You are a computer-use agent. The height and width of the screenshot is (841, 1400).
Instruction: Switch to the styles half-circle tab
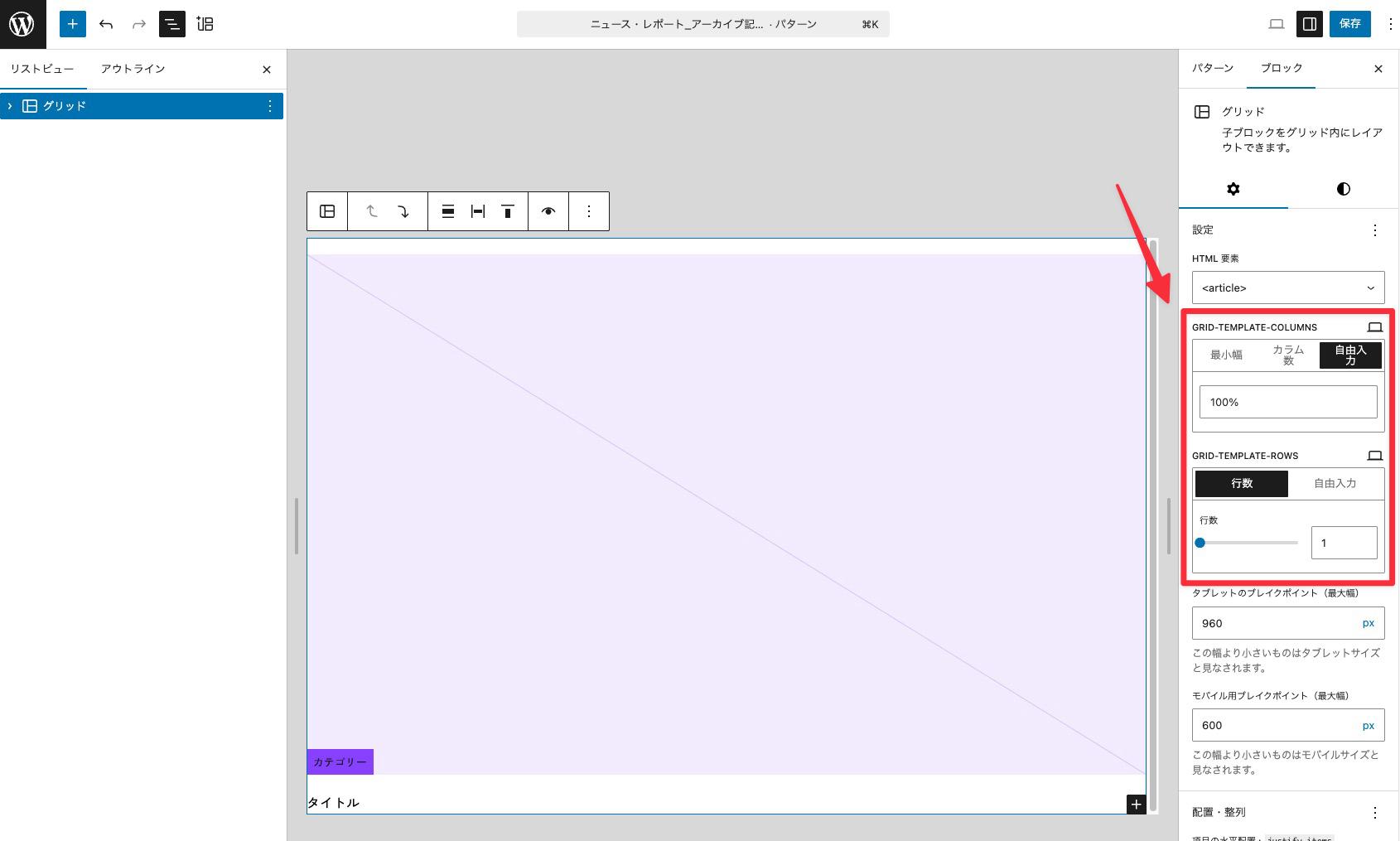[x=1343, y=189]
